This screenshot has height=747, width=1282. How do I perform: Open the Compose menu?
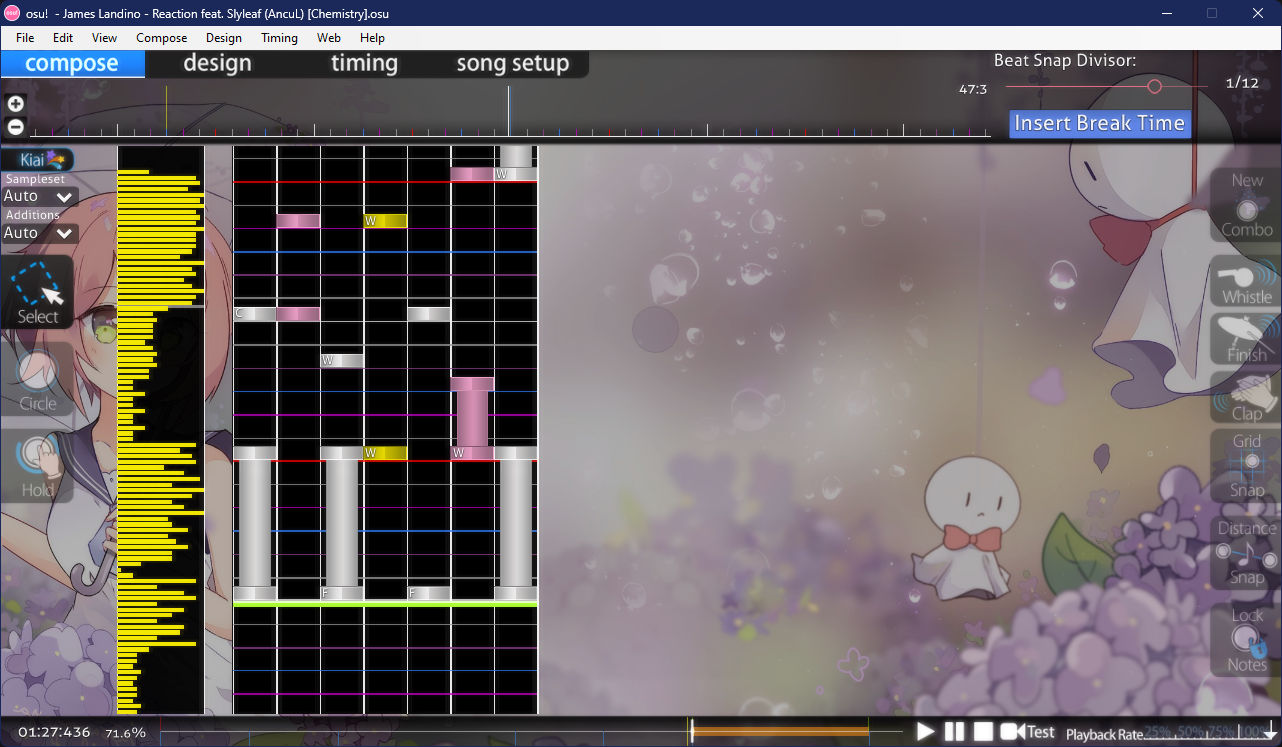tap(161, 37)
